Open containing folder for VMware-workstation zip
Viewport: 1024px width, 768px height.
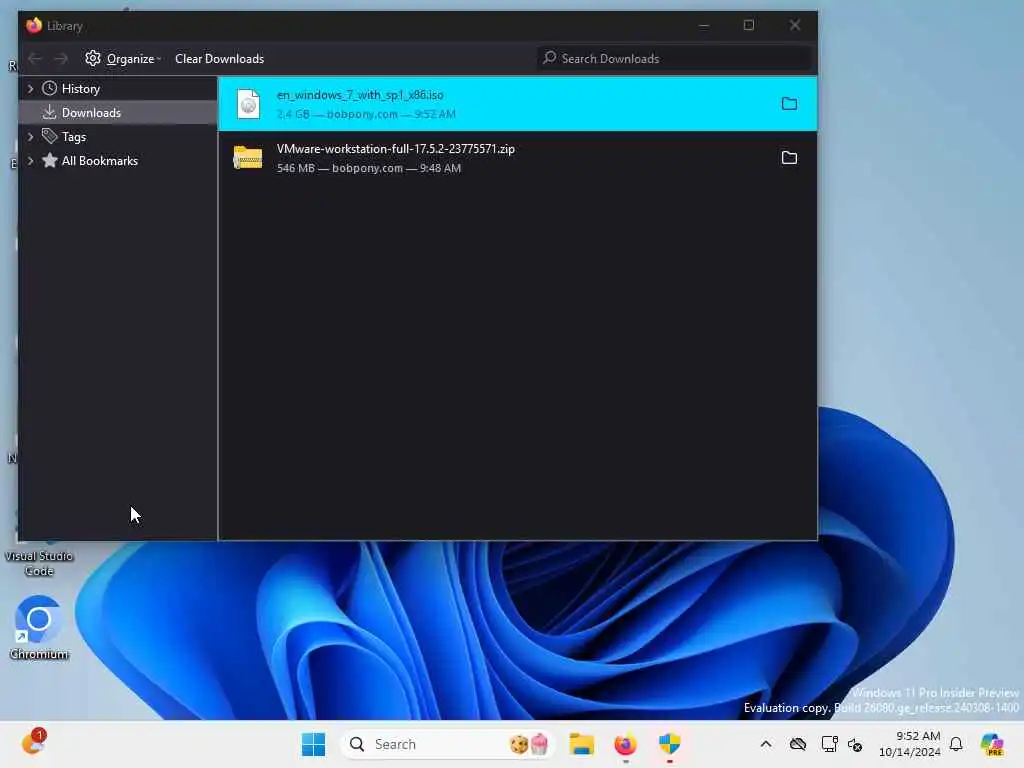[789, 157]
